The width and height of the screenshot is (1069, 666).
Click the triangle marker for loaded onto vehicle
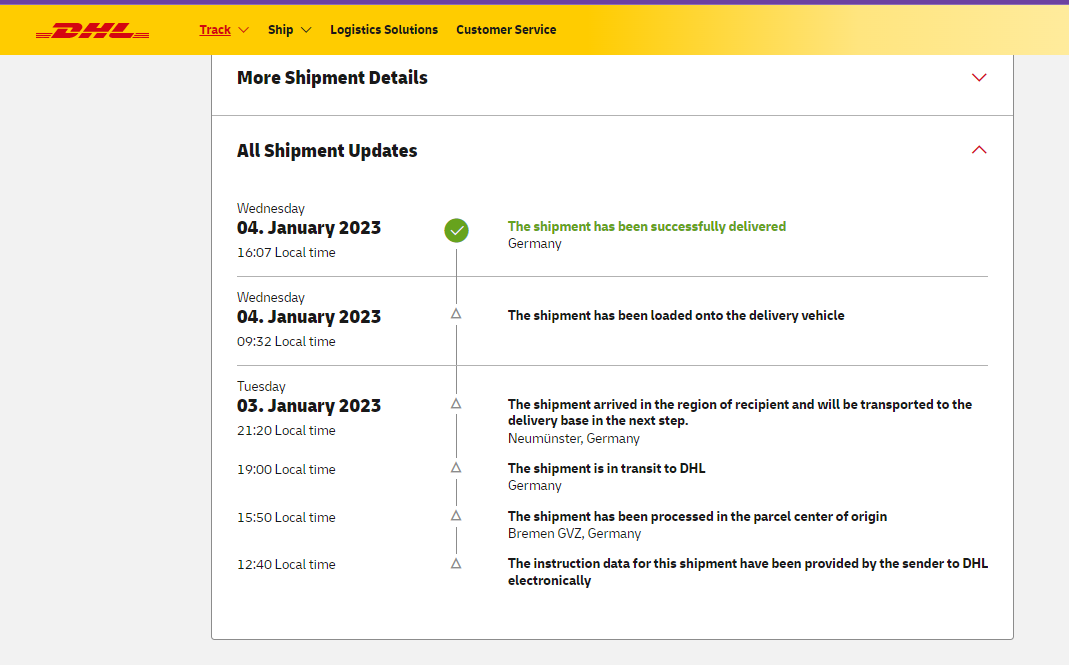pos(456,314)
